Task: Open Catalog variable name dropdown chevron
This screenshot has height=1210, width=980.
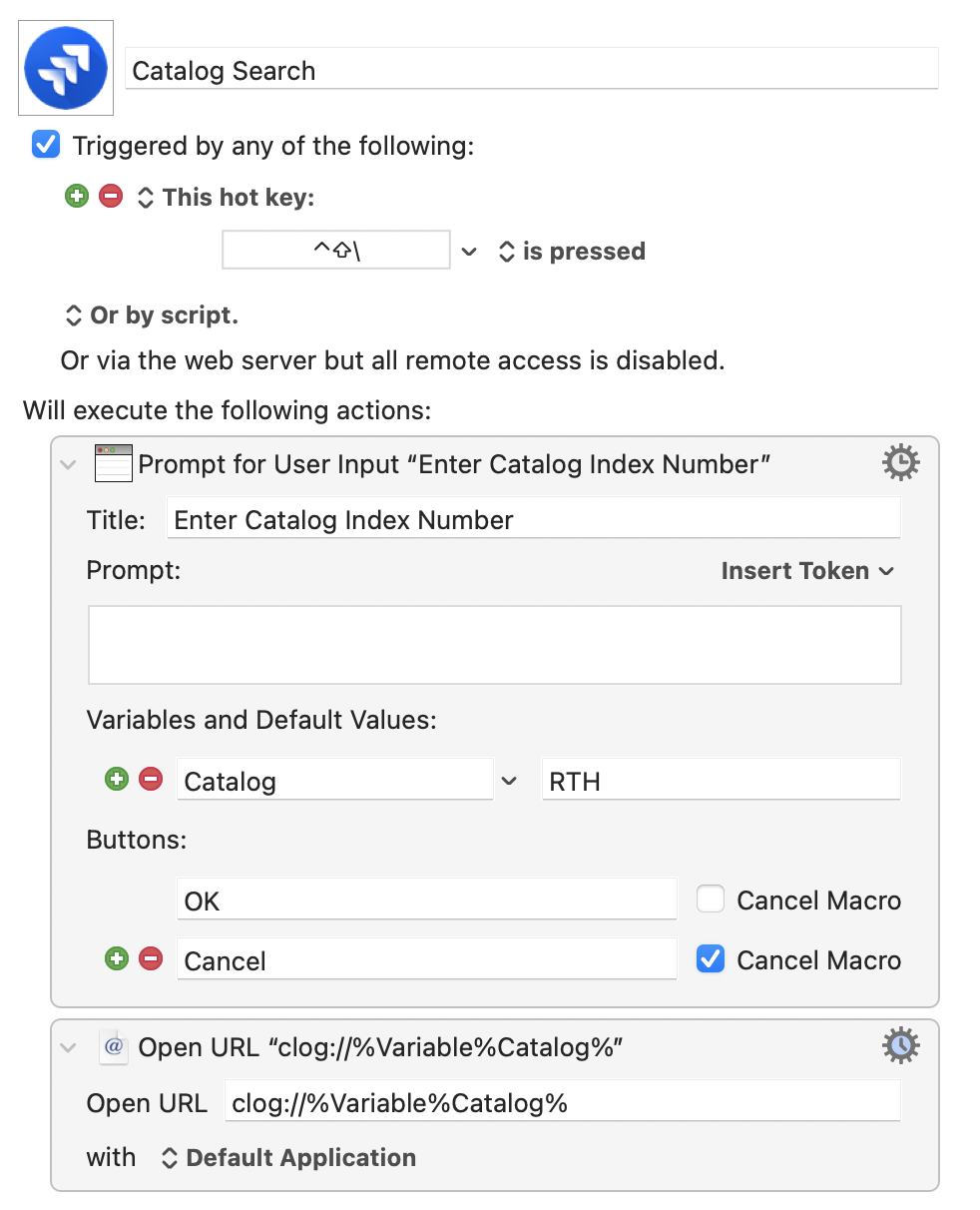Action: point(509,781)
